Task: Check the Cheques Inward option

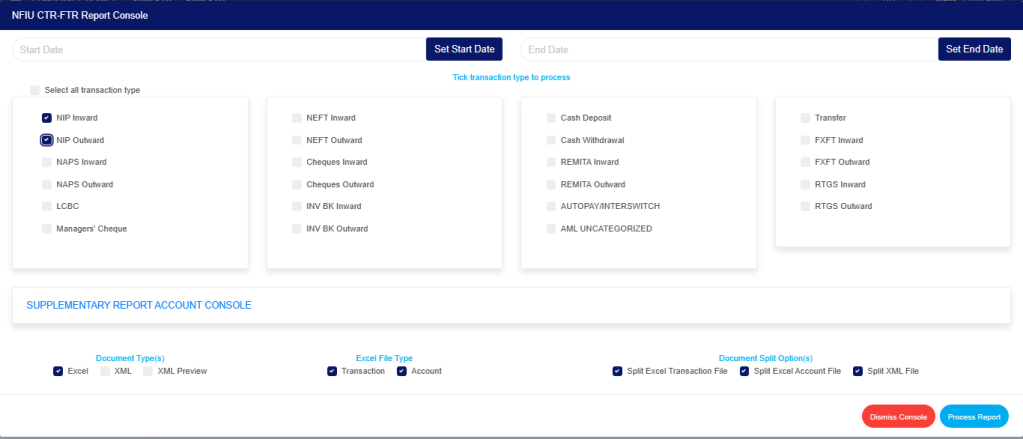Action: 297,162
